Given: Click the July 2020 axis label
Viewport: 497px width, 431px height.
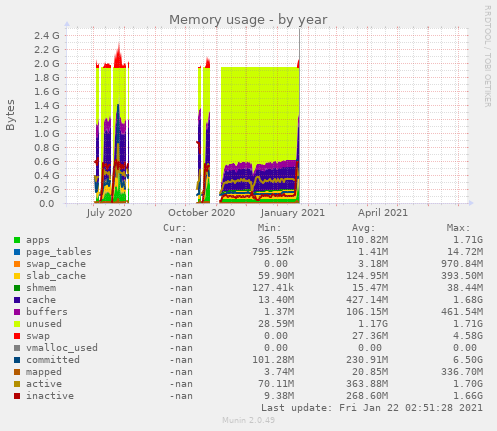Looking at the screenshot, I should tap(109, 213).
